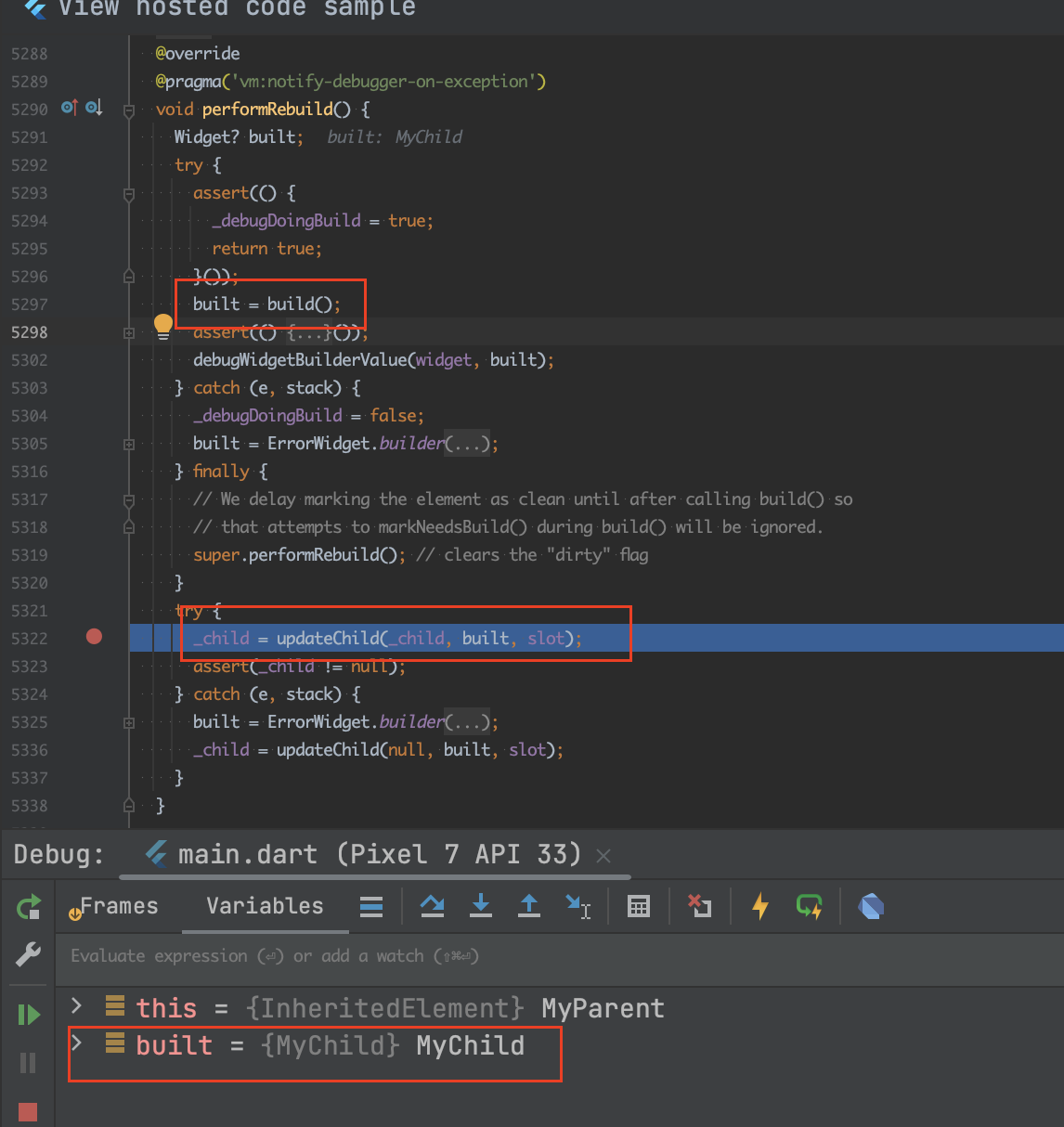Click the field icon next to 'built' variable

[x=115, y=1043]
